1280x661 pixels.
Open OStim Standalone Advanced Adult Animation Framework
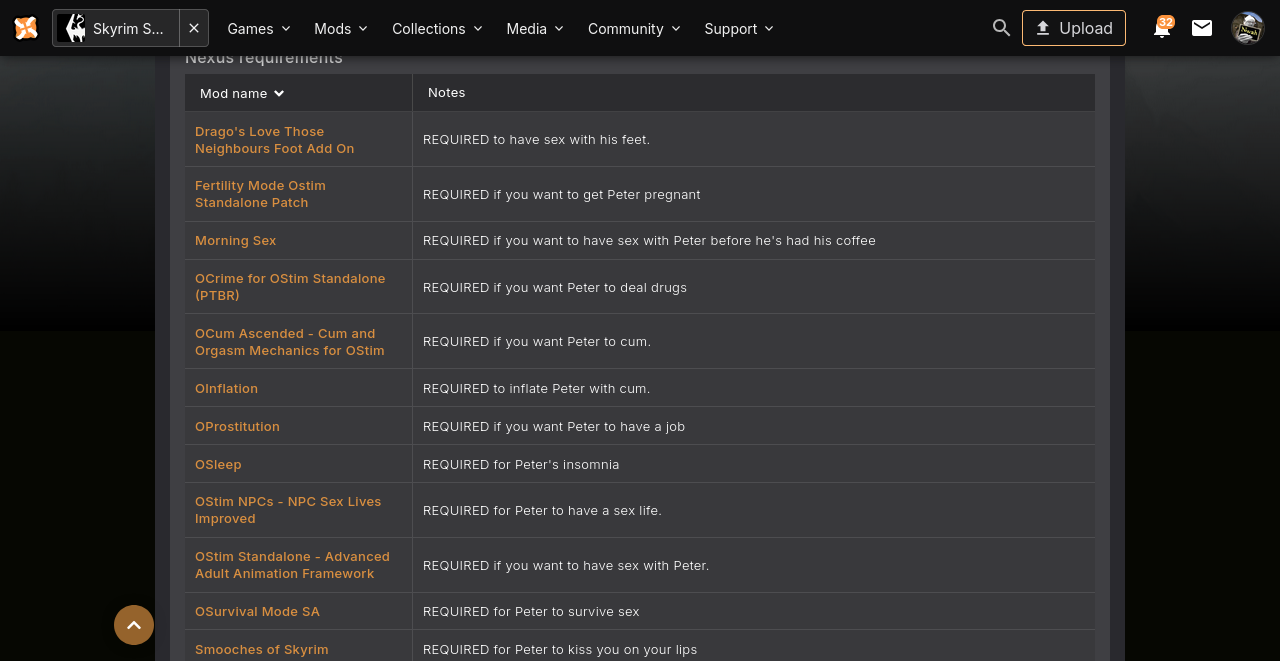(x=292, y=565)
